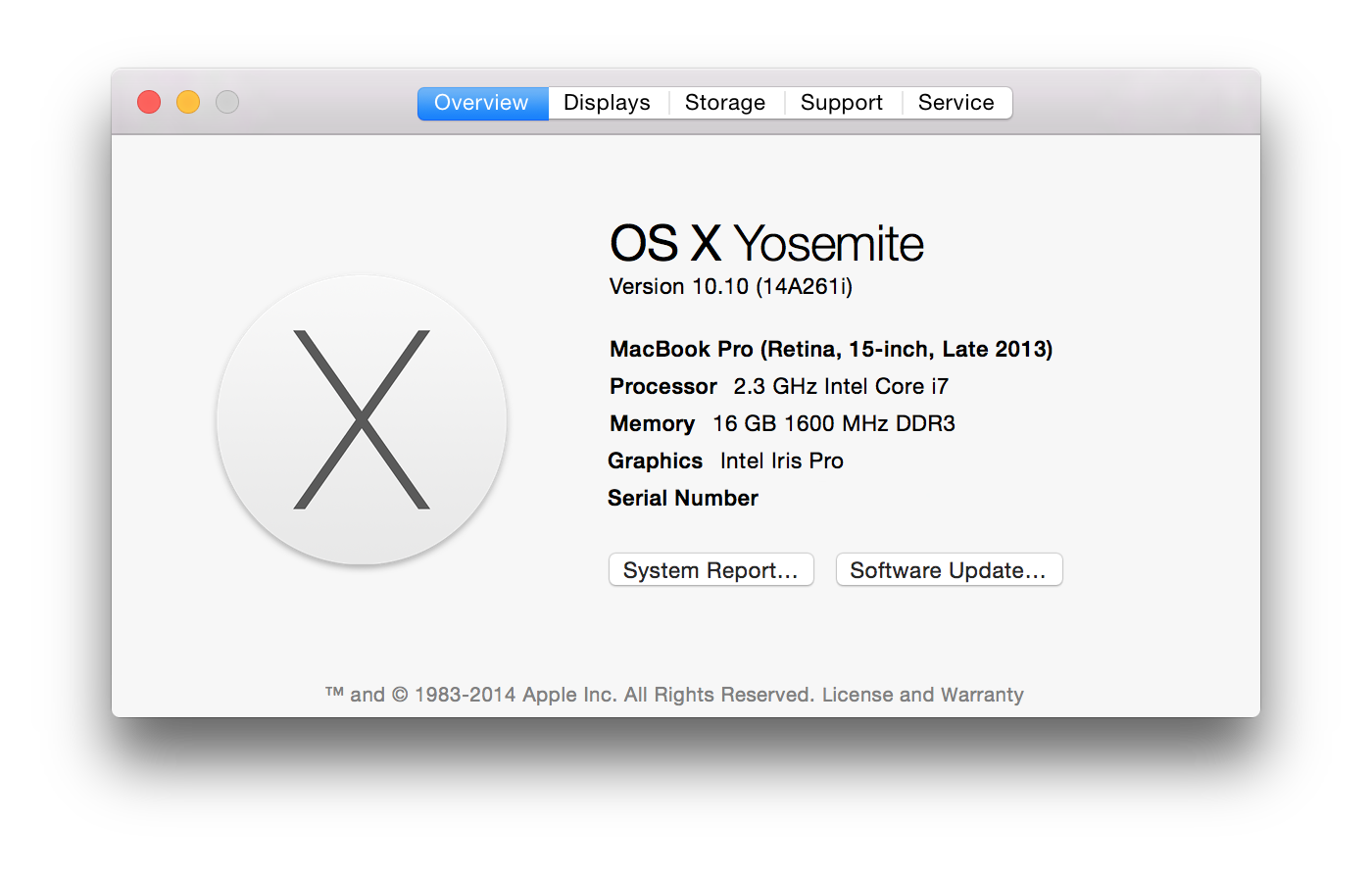Click the OS X Yosemite X logo
1372x872 pixels.
click(x=362, y=419)
